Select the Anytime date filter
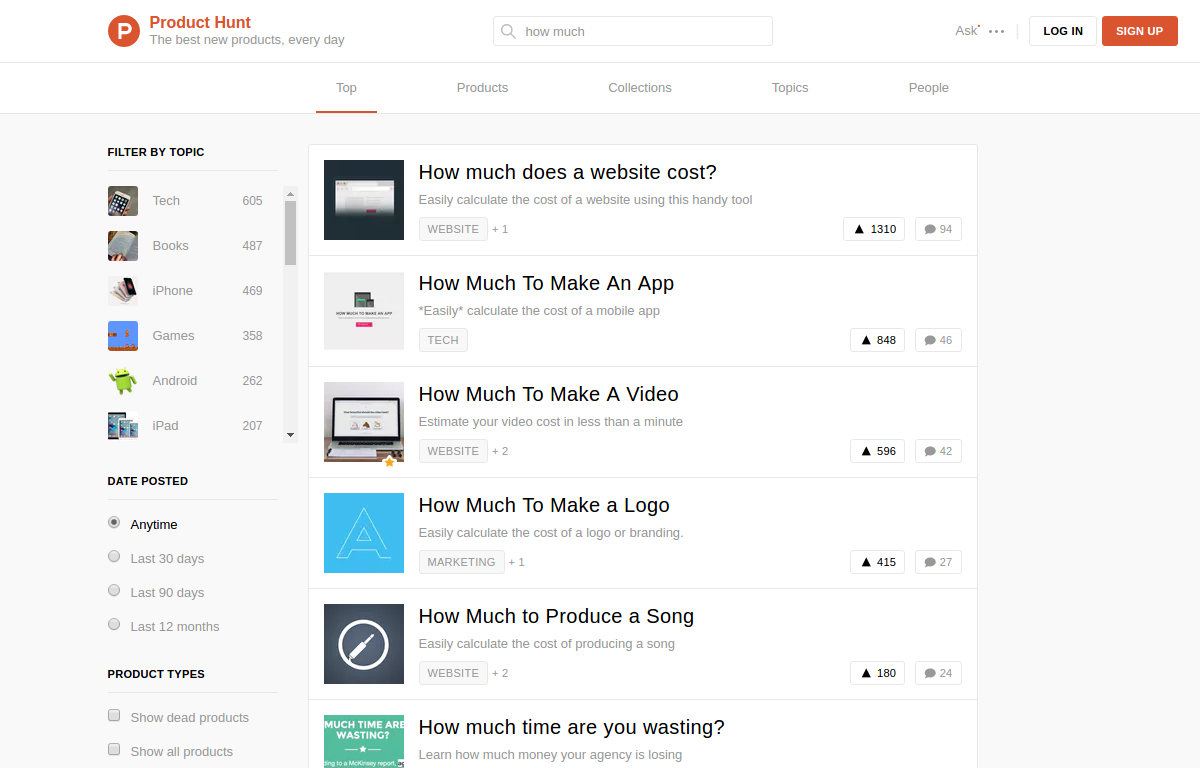This screenshot has height=768, width=1200. 114,523
